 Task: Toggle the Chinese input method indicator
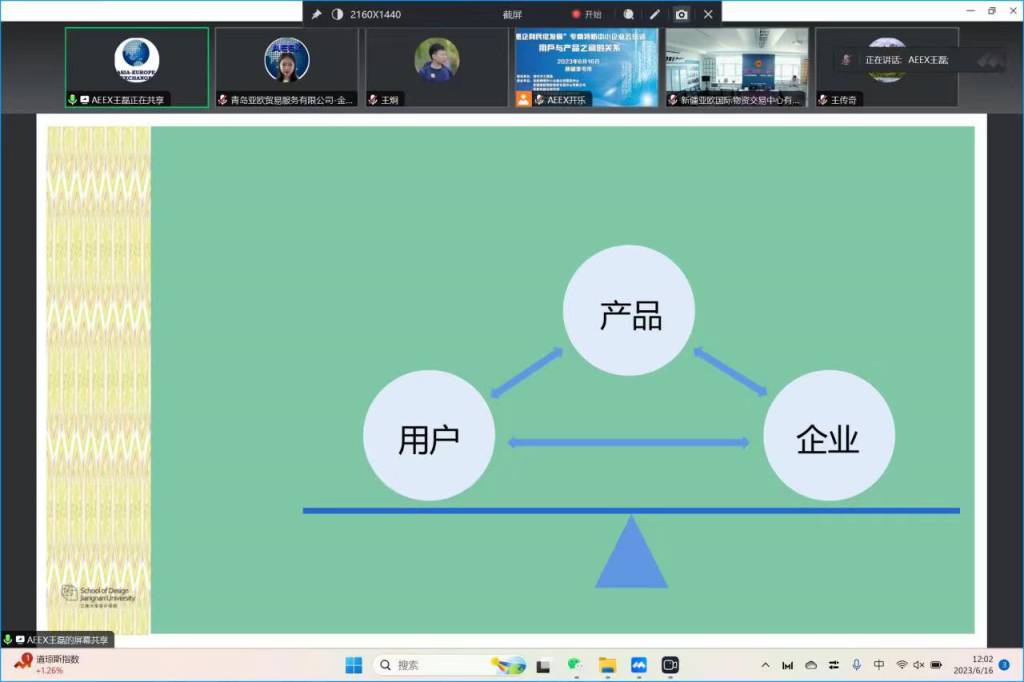tap(878, 665)
